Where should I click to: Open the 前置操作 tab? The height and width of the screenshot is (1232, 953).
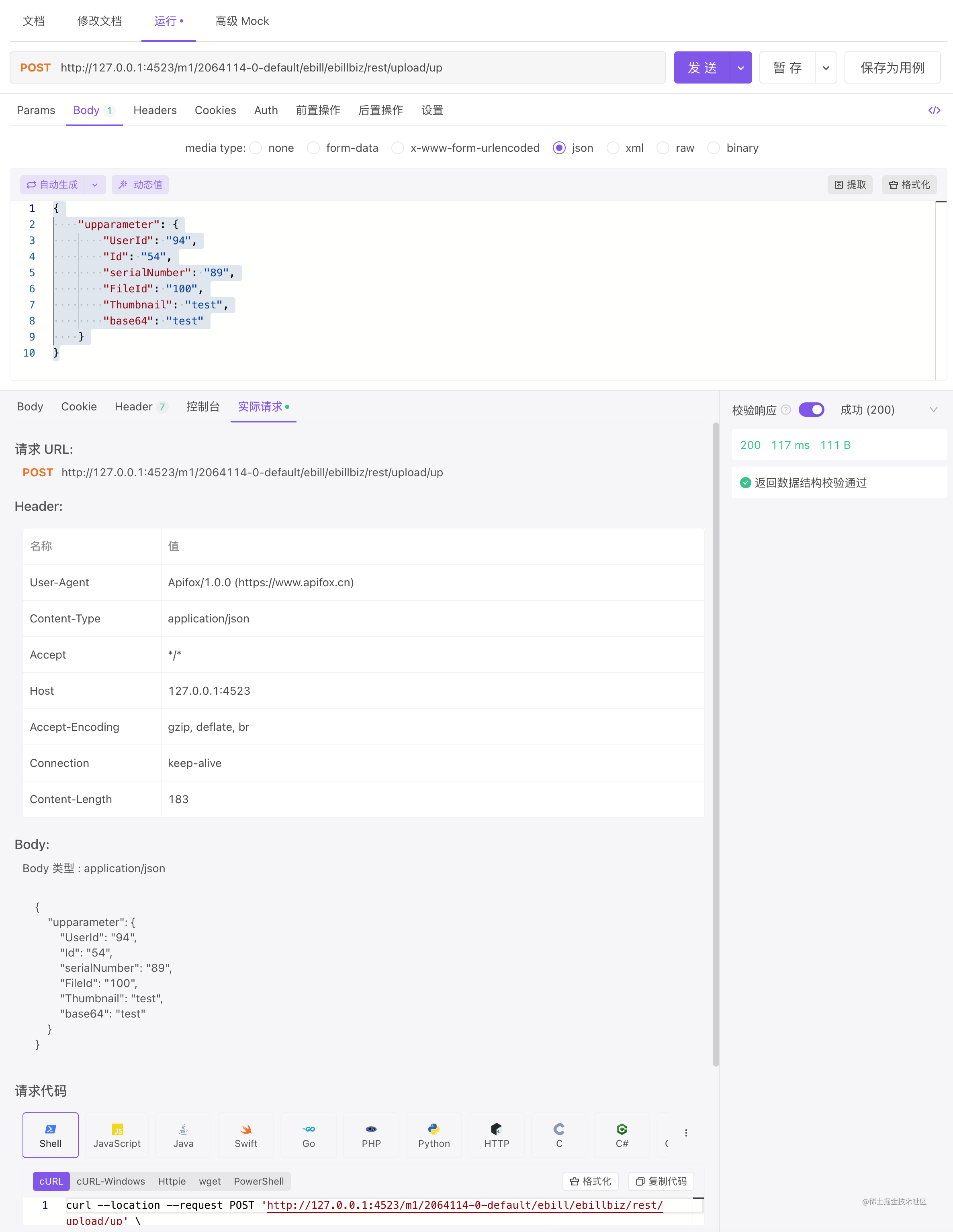click(318, 110)
